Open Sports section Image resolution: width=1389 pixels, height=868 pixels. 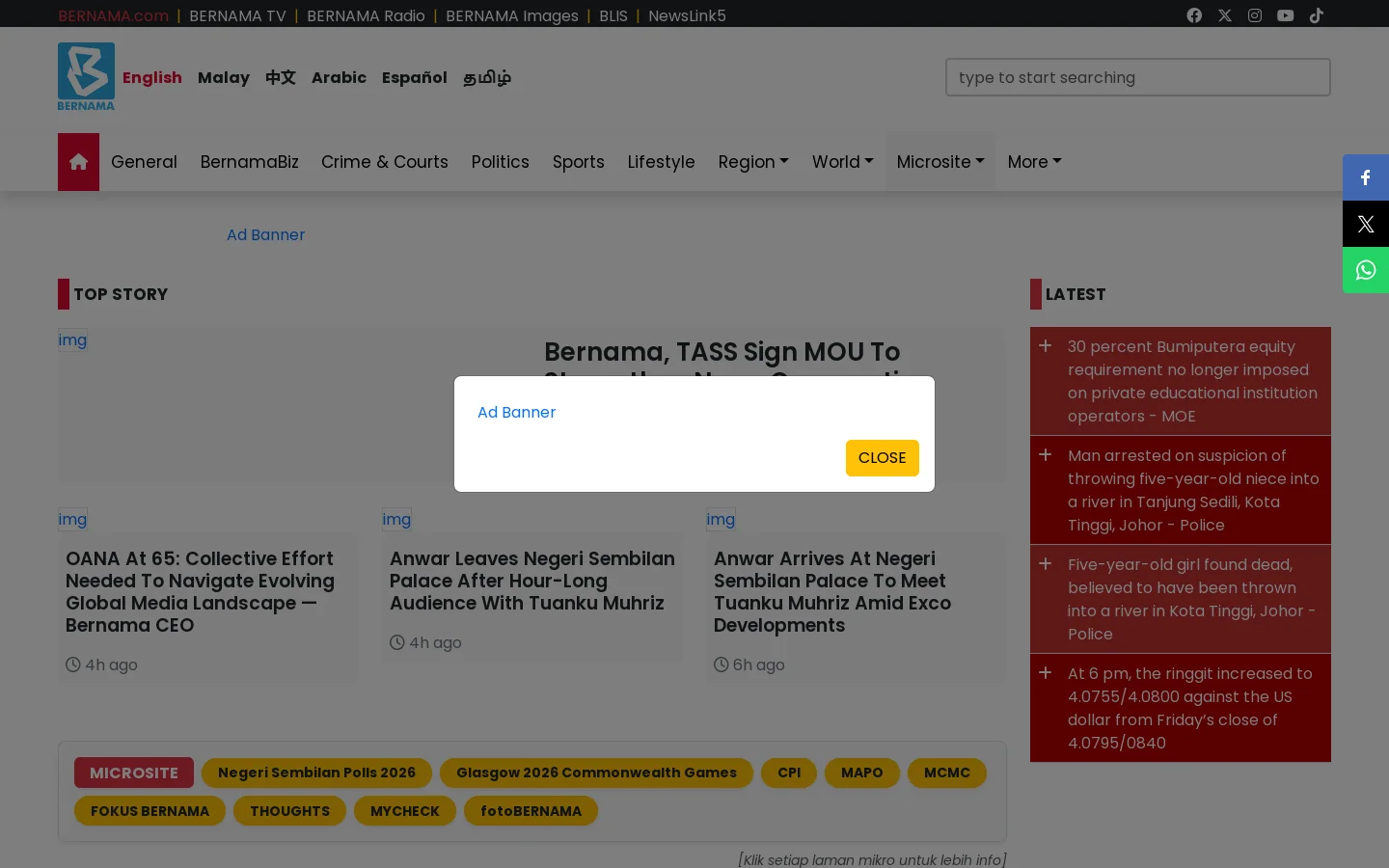click(579, 162)
